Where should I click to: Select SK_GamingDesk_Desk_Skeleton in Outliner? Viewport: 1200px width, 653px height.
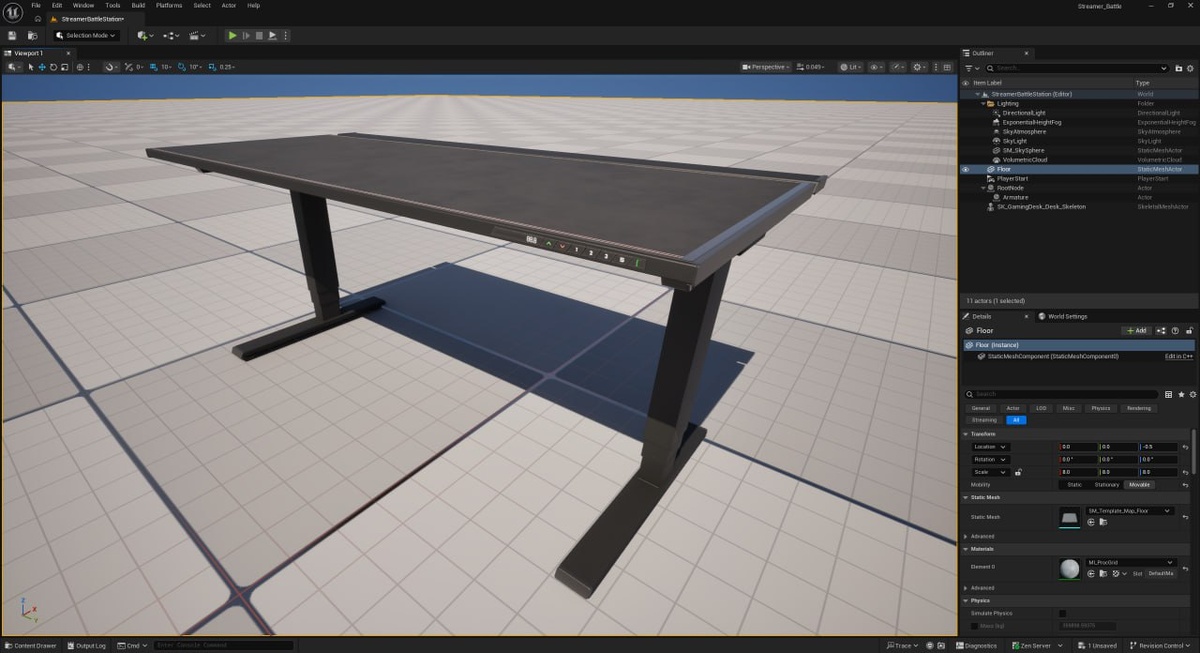[x=1041, y=207]
